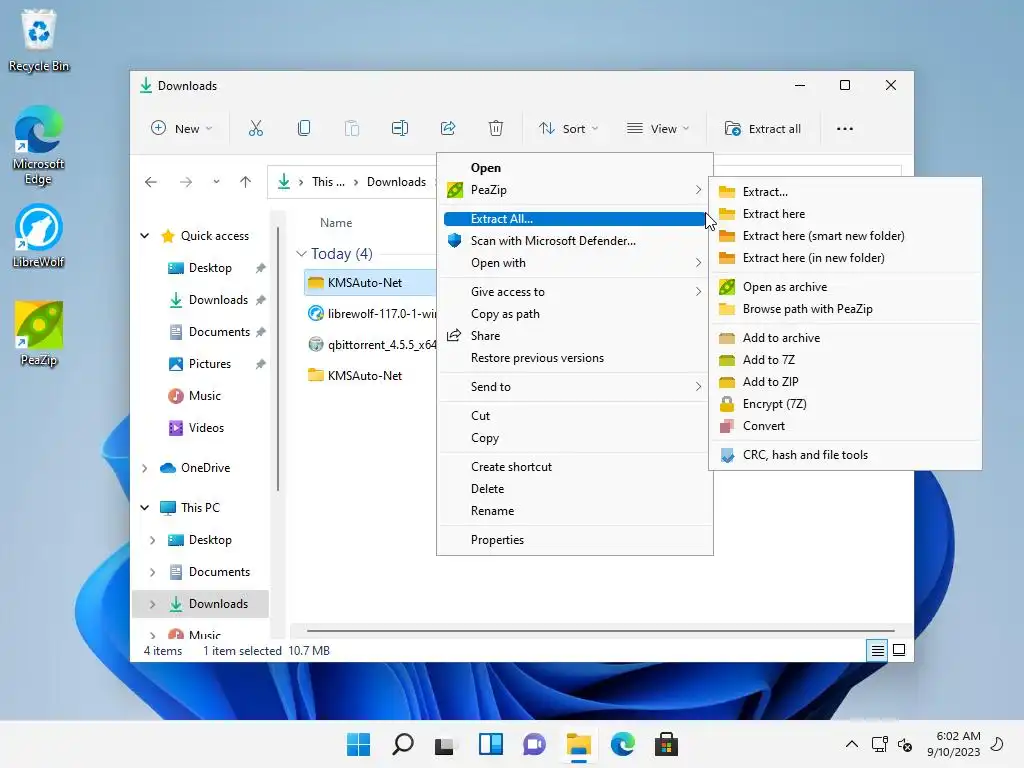Viewport: 1024px width, 768px height.
Task: Select Extract here (smart new folder)
Action: tap(845, 236)
